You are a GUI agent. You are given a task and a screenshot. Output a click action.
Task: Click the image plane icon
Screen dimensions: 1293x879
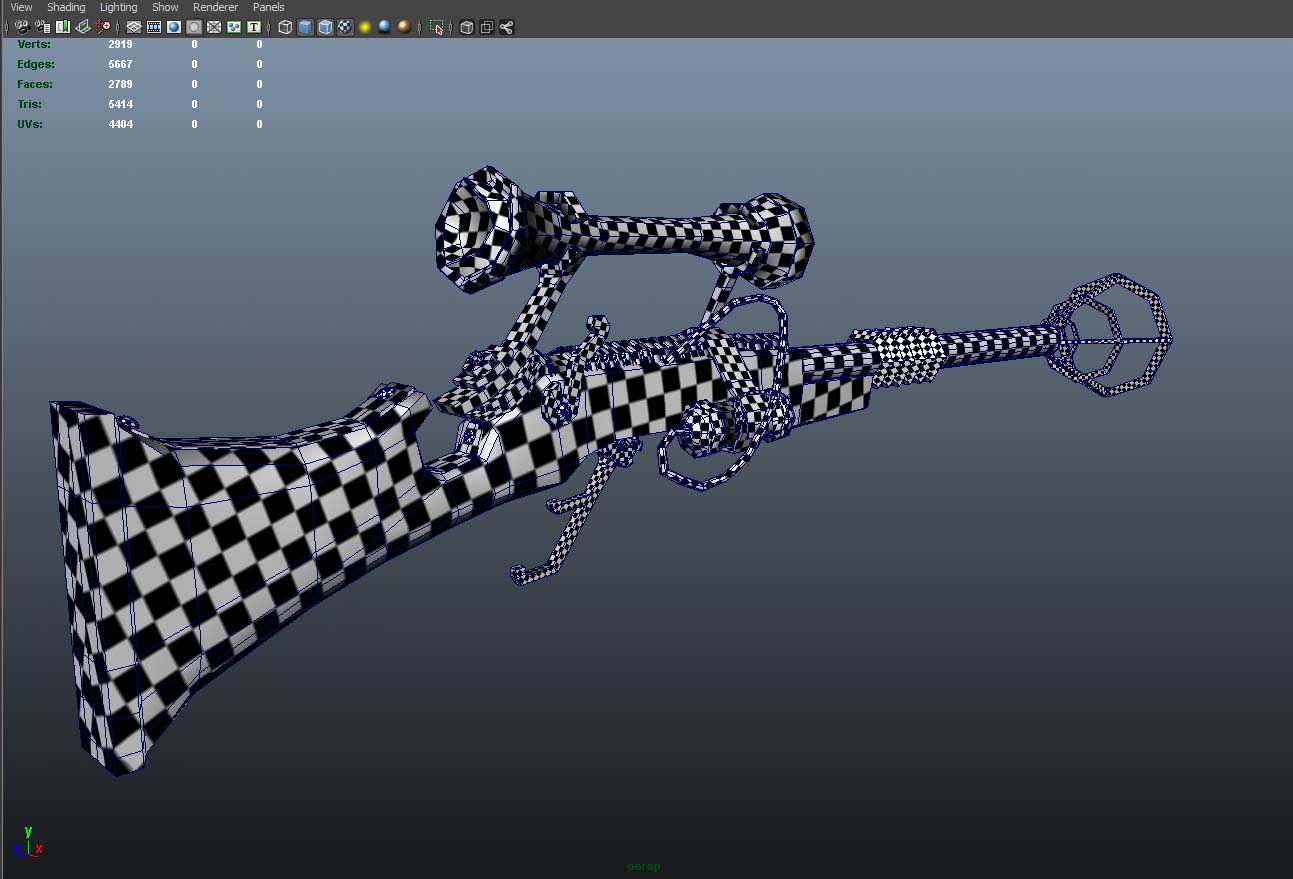coord(83,27)
